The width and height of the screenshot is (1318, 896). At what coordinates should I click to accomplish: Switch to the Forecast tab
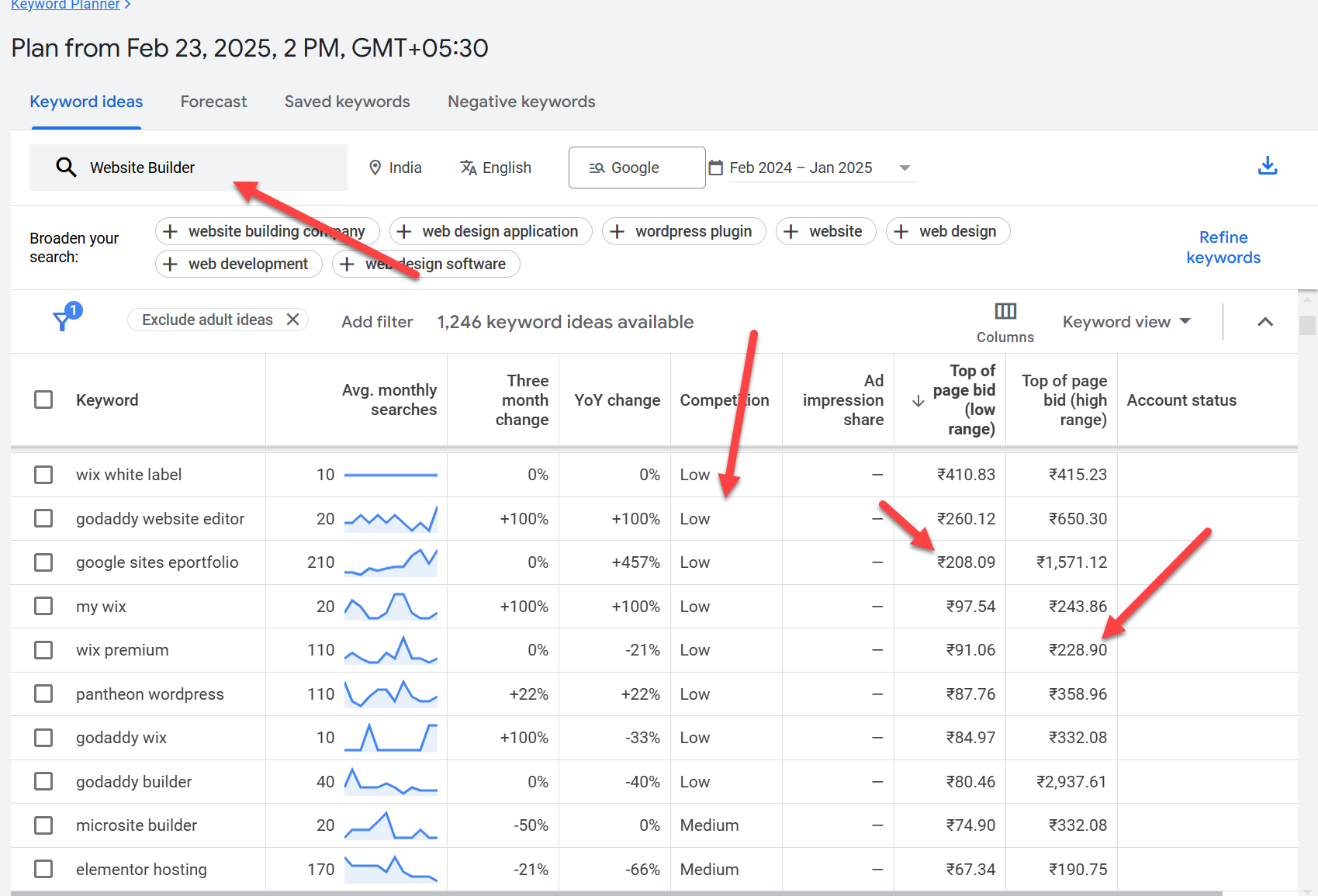(x=213, y=102)
